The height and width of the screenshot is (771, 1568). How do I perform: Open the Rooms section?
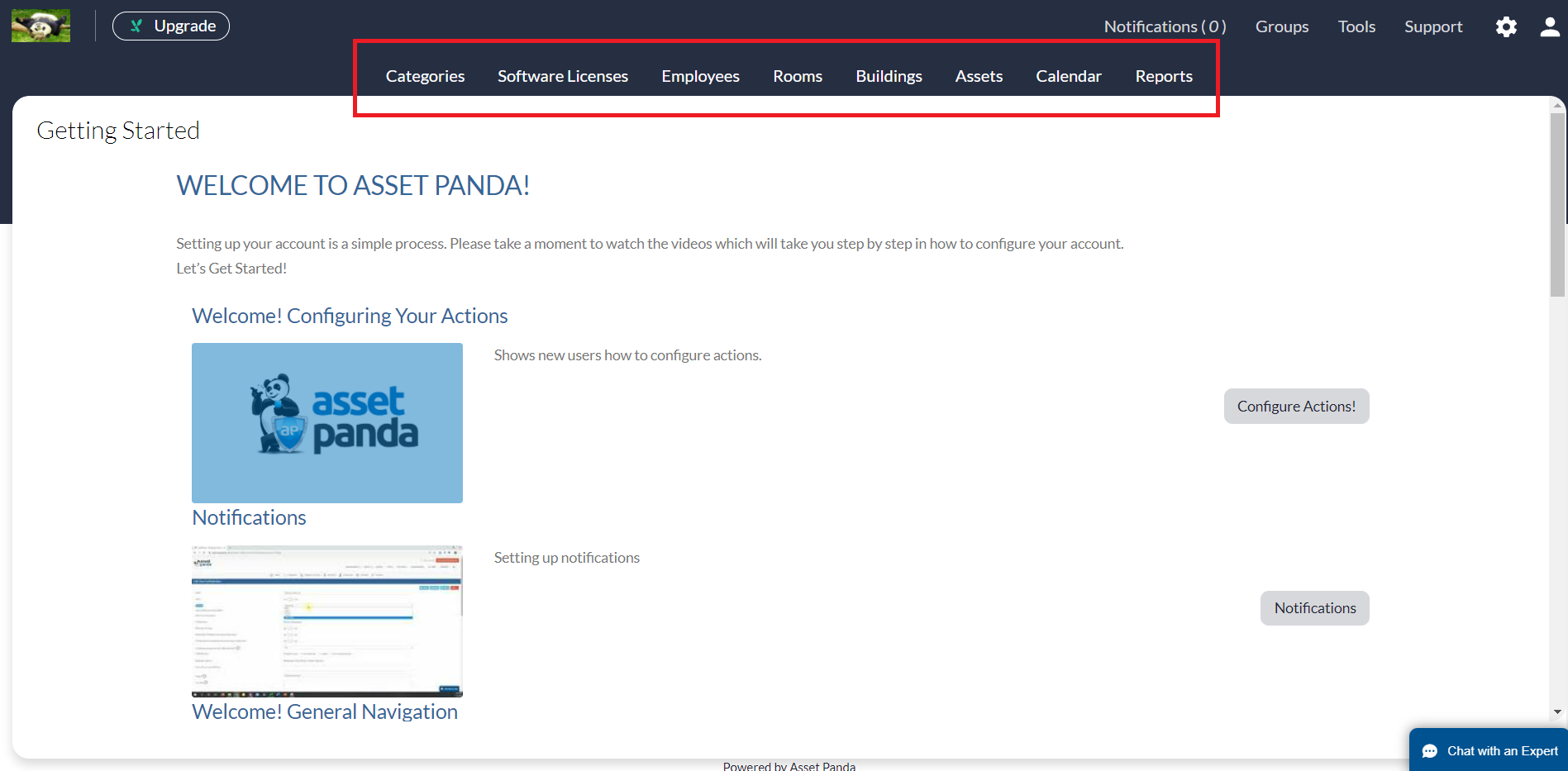(798, 76)
